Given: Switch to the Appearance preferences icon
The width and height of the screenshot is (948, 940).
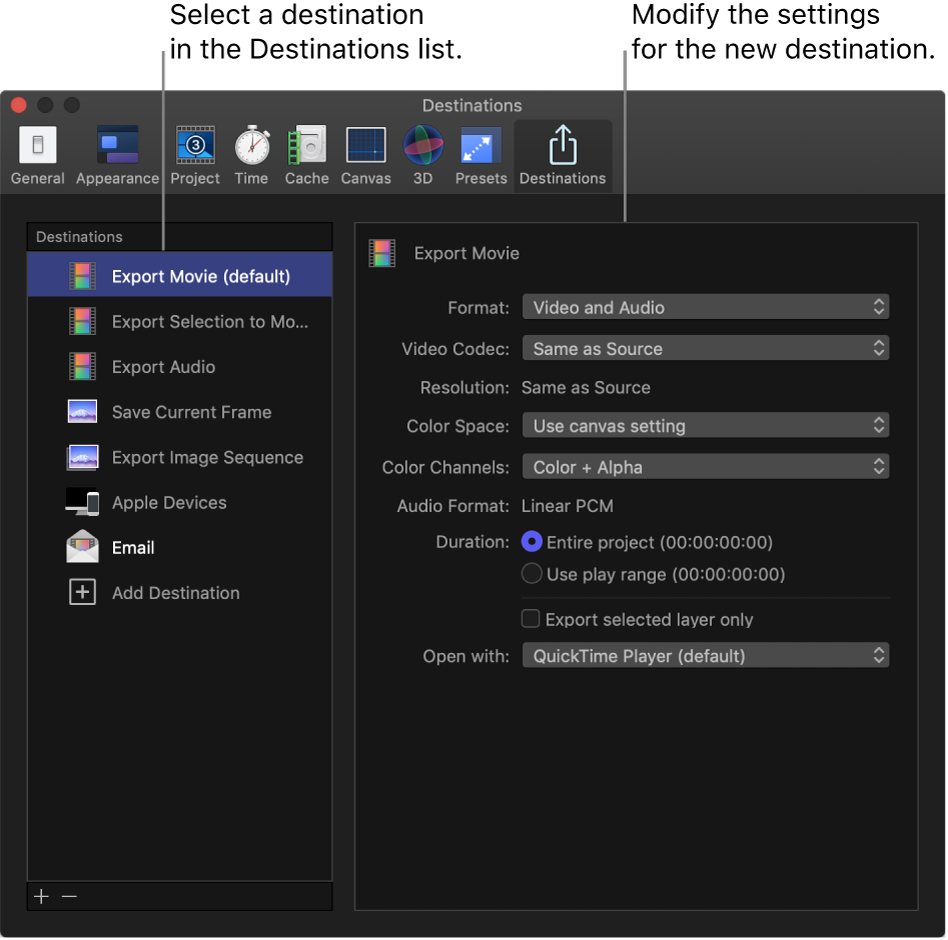Looking at the screenshot, I should pyautogui.click(x=117, y=150).
